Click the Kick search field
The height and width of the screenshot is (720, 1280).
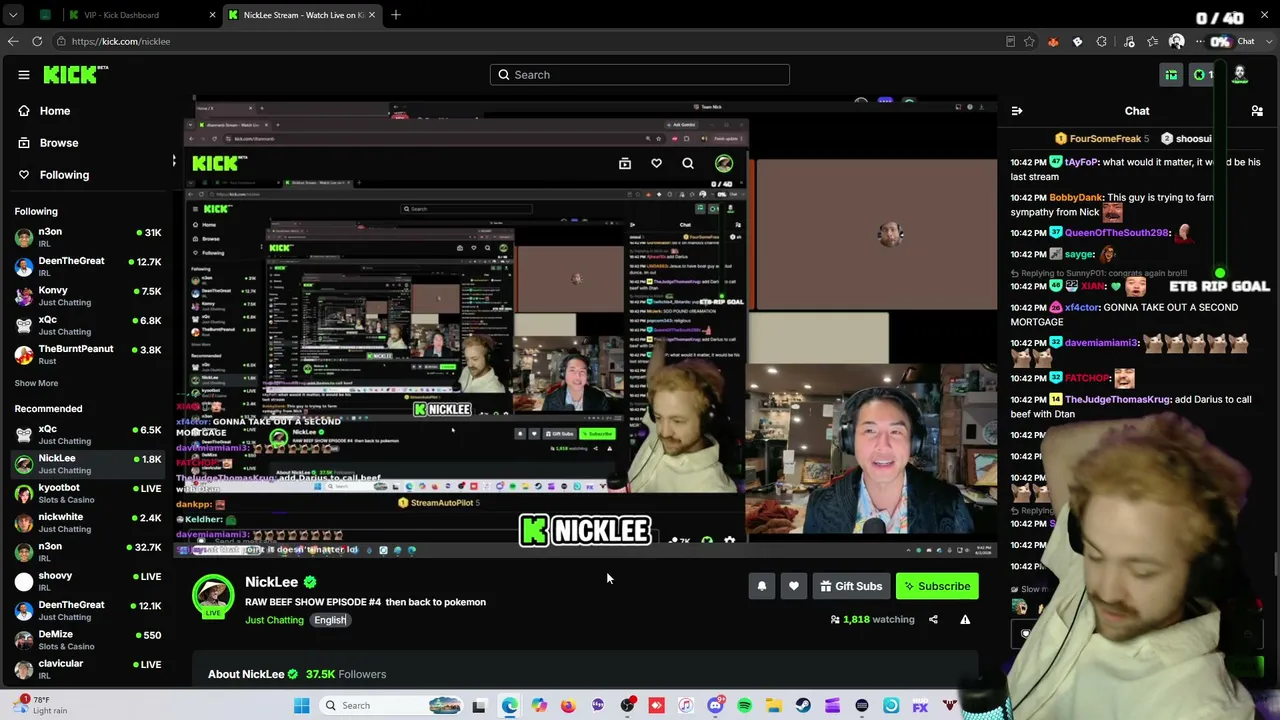coord(640,75)
